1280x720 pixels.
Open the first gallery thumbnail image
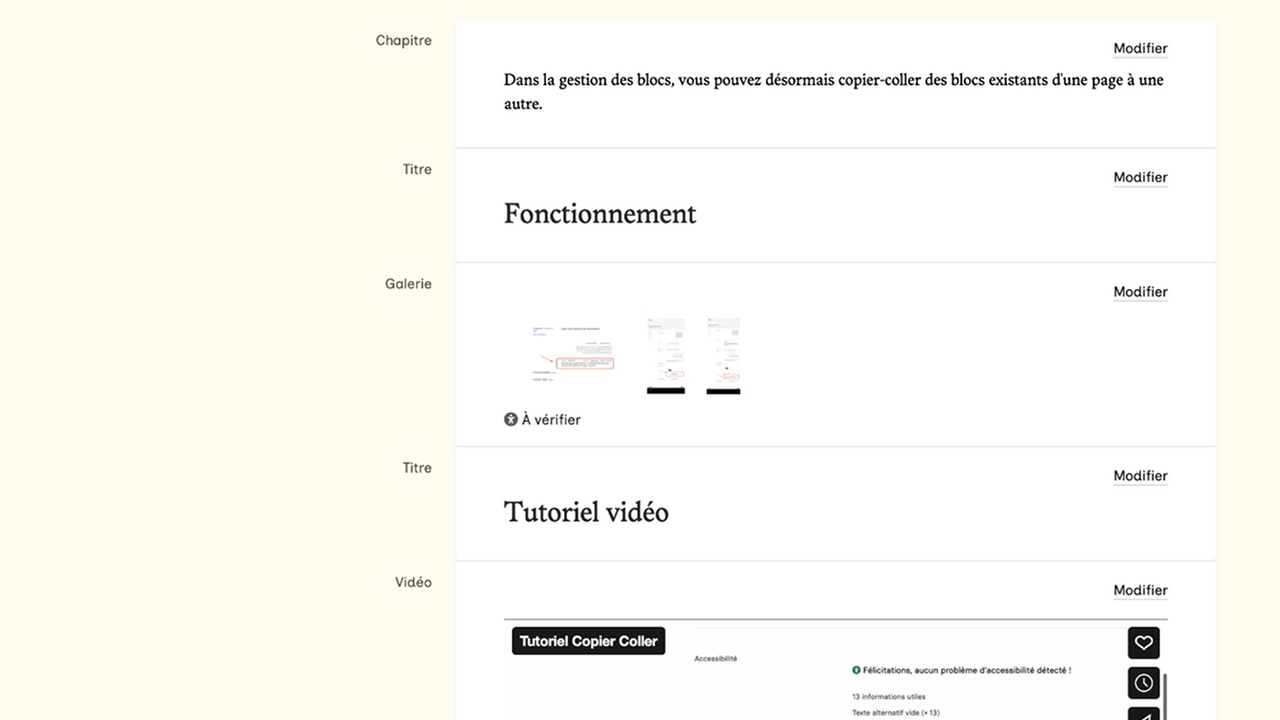coord(573,356)
